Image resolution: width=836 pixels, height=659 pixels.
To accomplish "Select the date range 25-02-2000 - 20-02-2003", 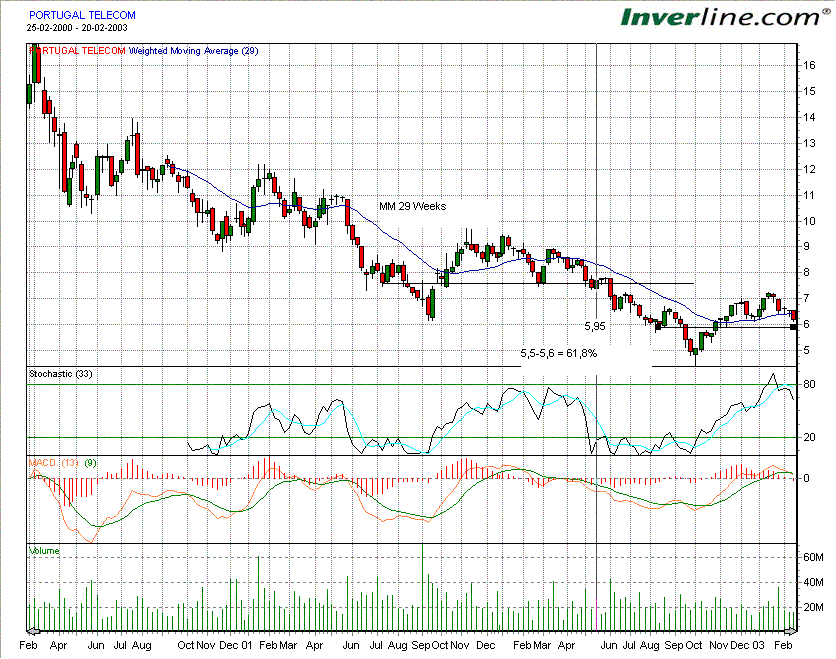I will (x=77, y=28).
